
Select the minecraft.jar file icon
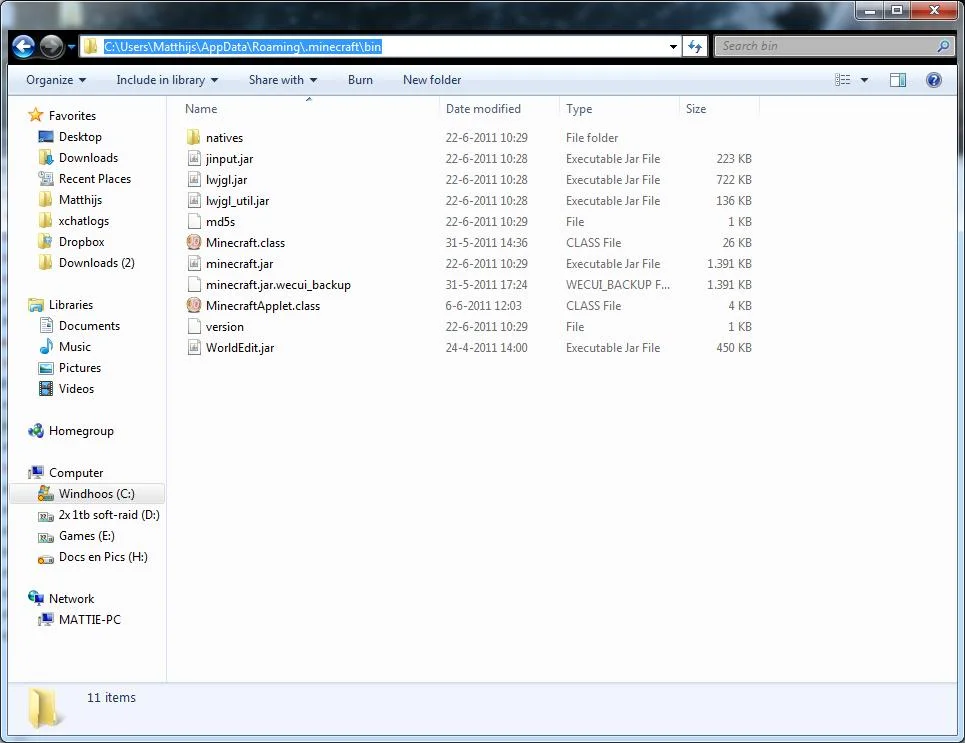tap(194, 263)
